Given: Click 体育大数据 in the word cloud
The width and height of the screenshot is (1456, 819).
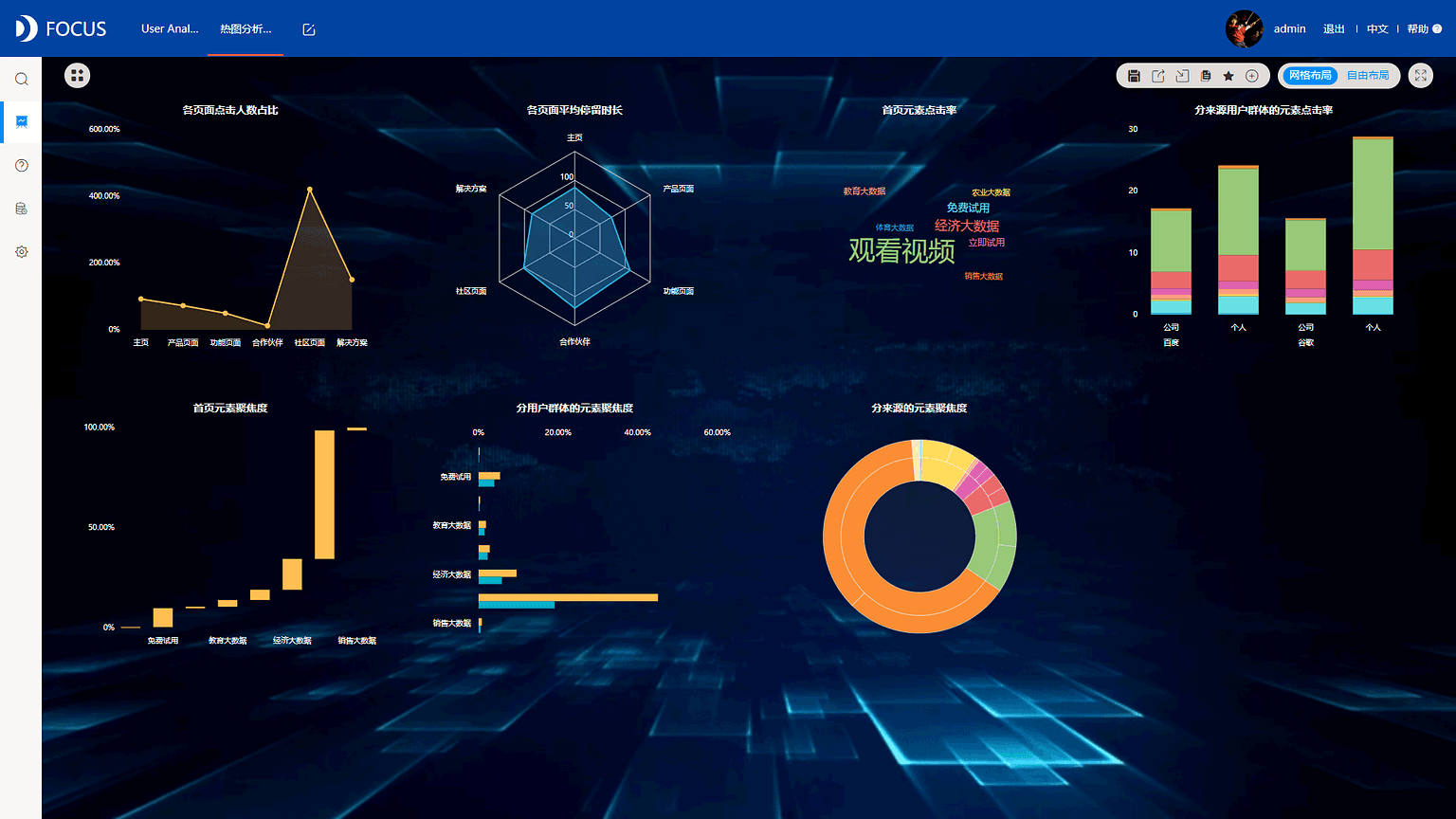Looking at the screenshot, I should pyautogui.click(x=895, y=227).
